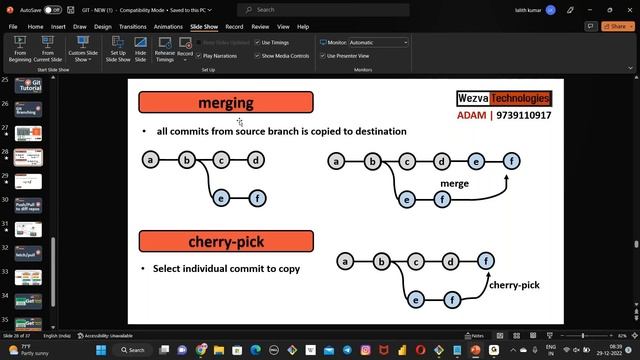Uncheck Play Narrations checkbox
The height and width of the screenshot is (360, 640).
pos(199,56)
